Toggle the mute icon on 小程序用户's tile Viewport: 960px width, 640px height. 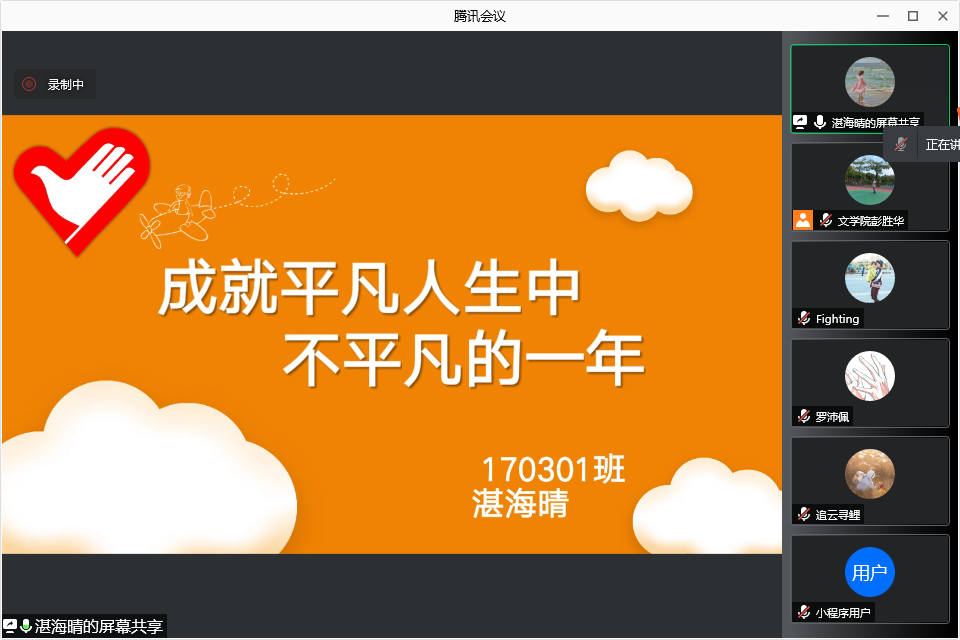coord(802,612)
